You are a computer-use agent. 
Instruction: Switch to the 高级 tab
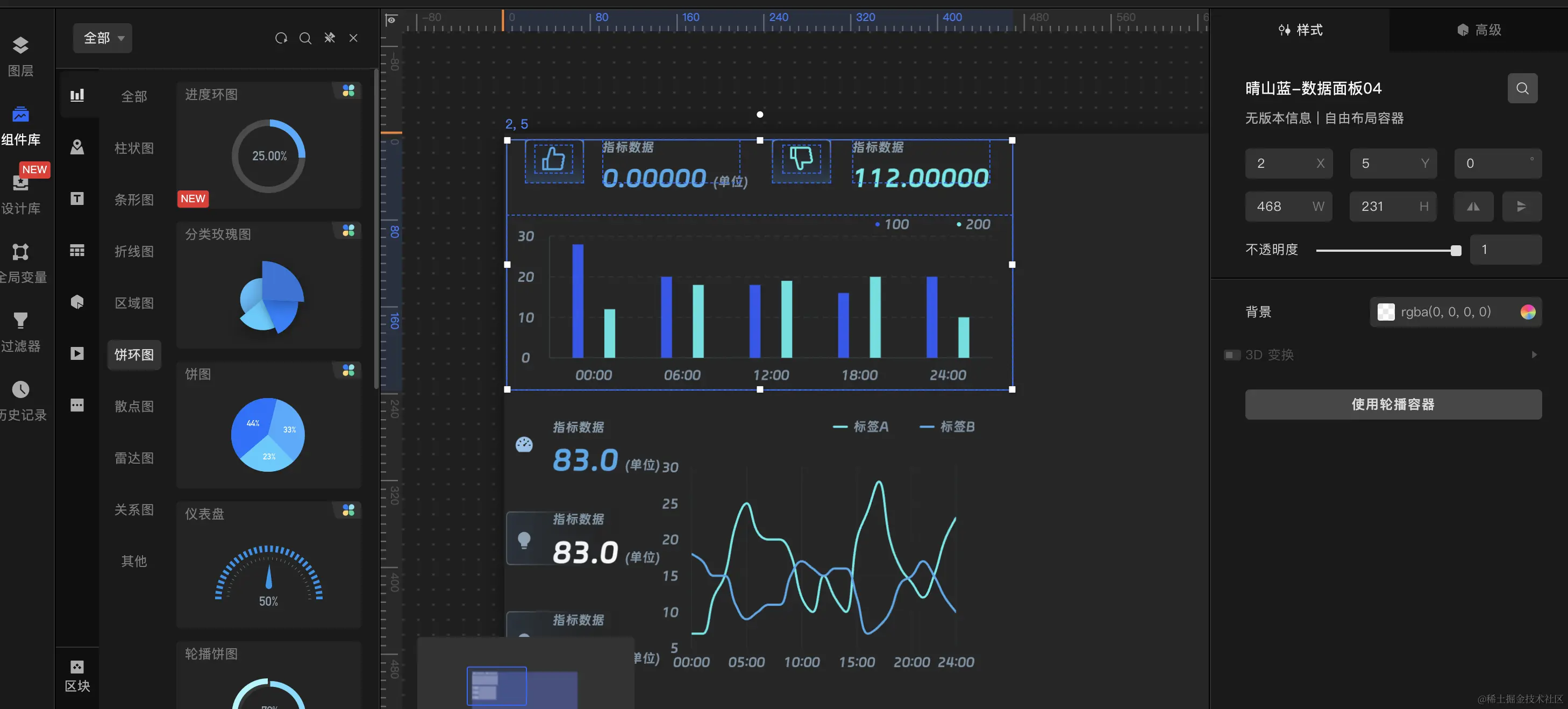(1479, 30)
